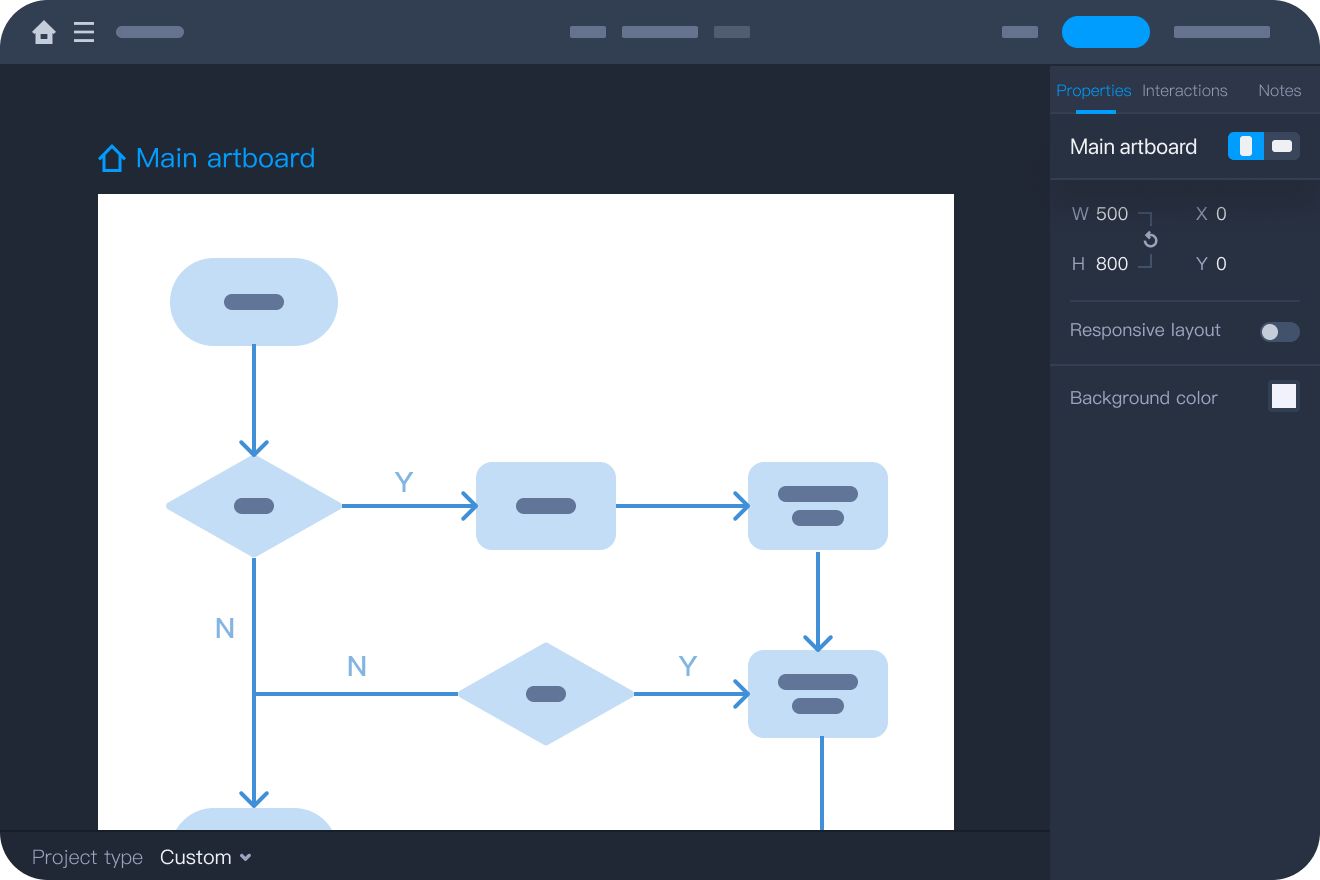Select the rounded start node in flowchart
The height and width of the screenshot is (880, 1320).
pyautogui.click(x=254, y=302)
